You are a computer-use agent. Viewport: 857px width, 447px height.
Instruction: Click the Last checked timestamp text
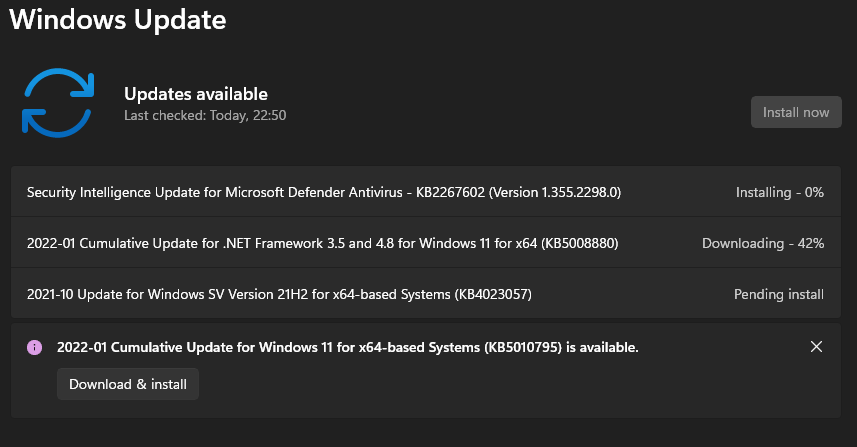[205, 116]
